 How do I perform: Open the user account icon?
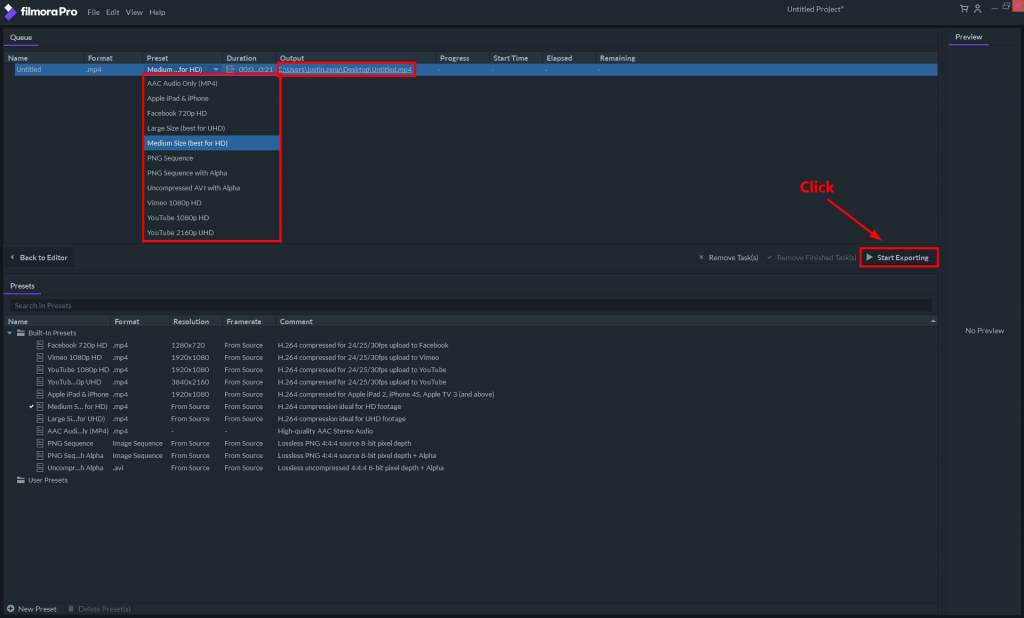click(978, 8)
